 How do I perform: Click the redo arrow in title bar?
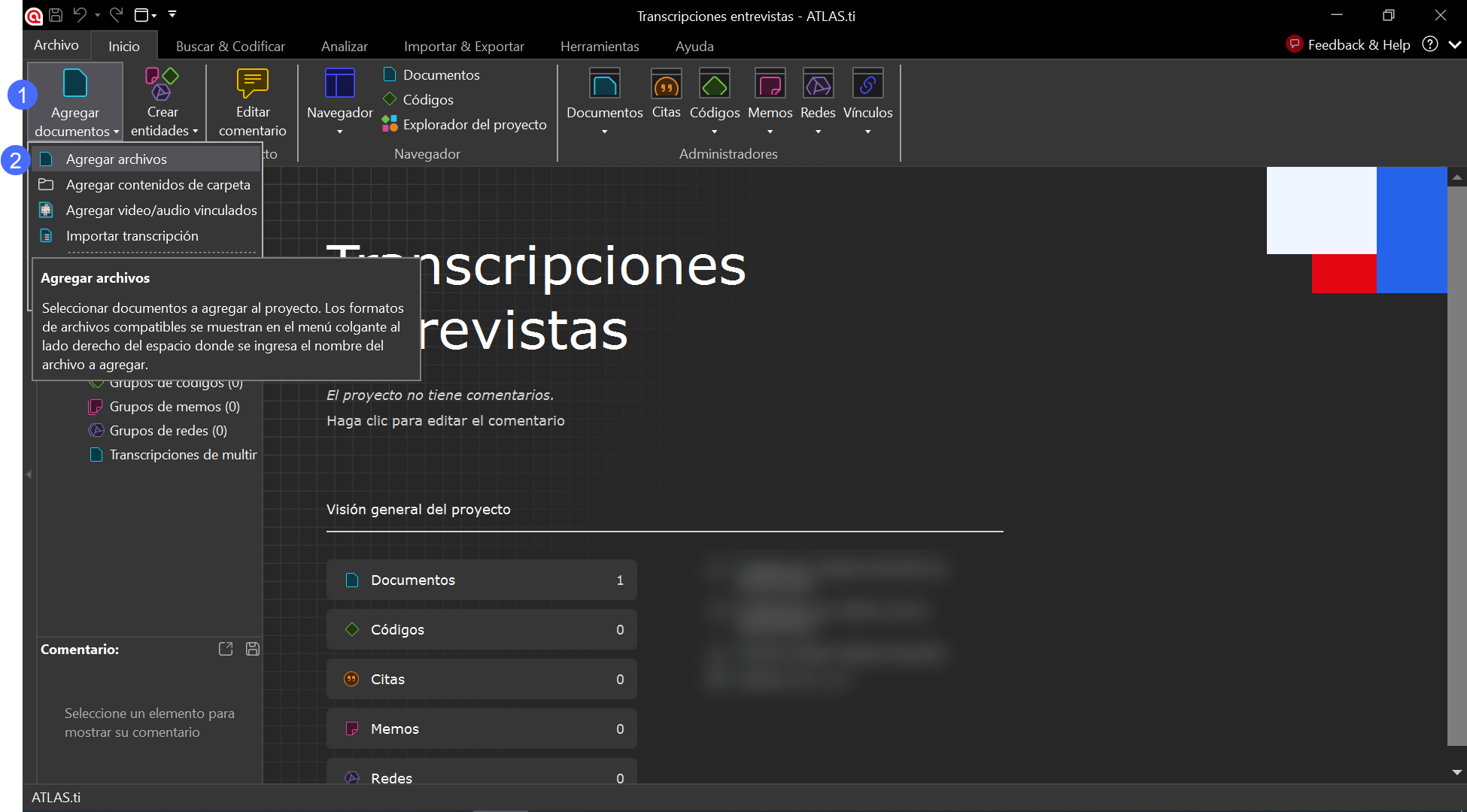point(116,15)
